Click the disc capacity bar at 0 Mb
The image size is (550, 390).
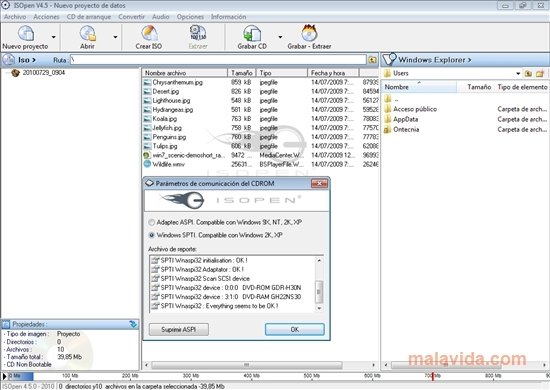click(x=20, y=376)
